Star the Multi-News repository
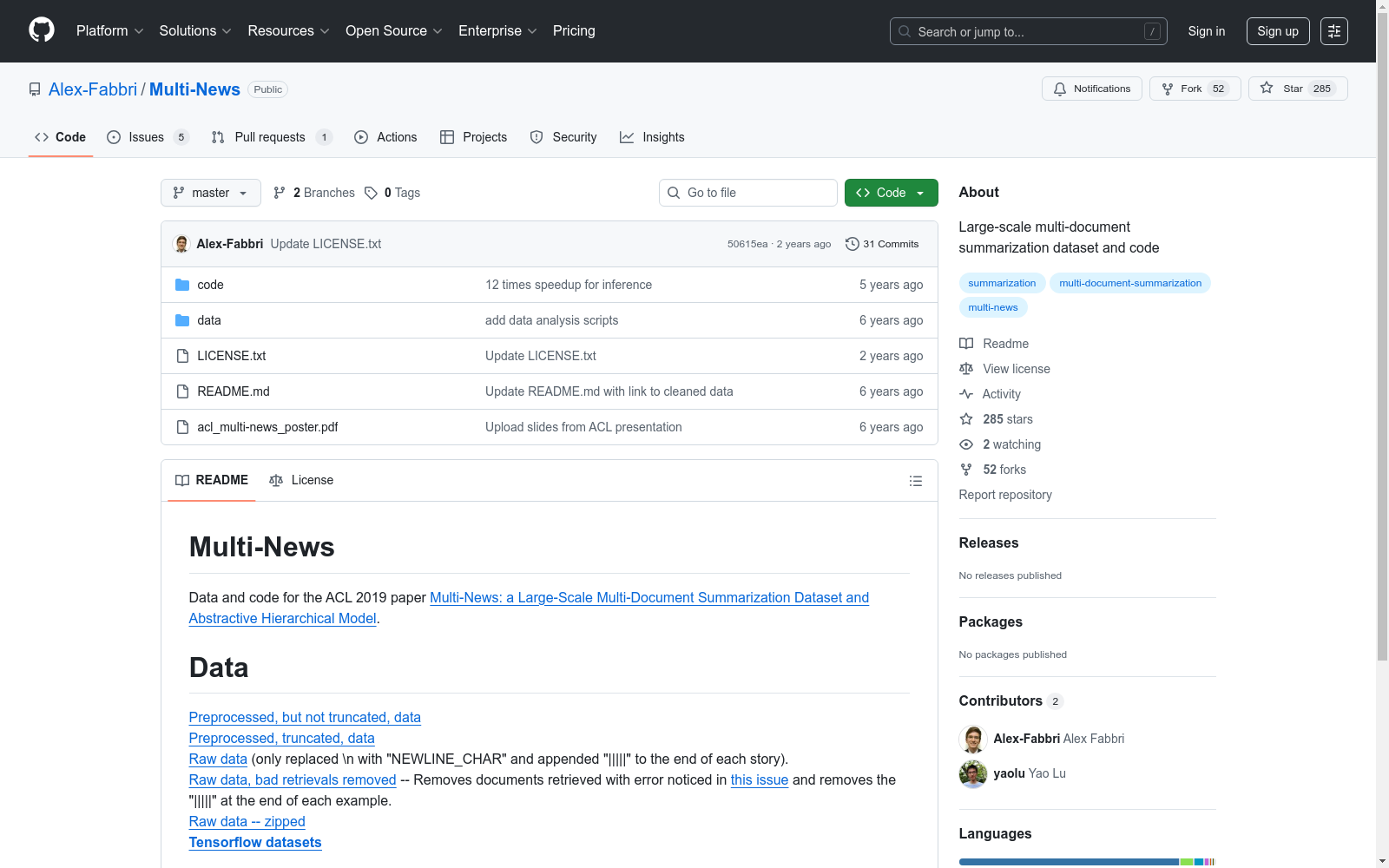 [x=1298, y=89]
